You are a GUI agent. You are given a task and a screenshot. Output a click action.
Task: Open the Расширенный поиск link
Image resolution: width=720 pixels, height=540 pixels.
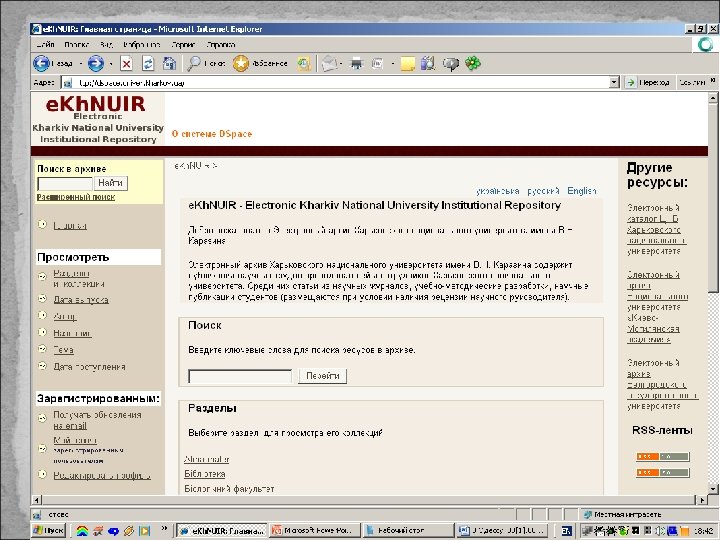pyautogui.click(x=76, y=197)
